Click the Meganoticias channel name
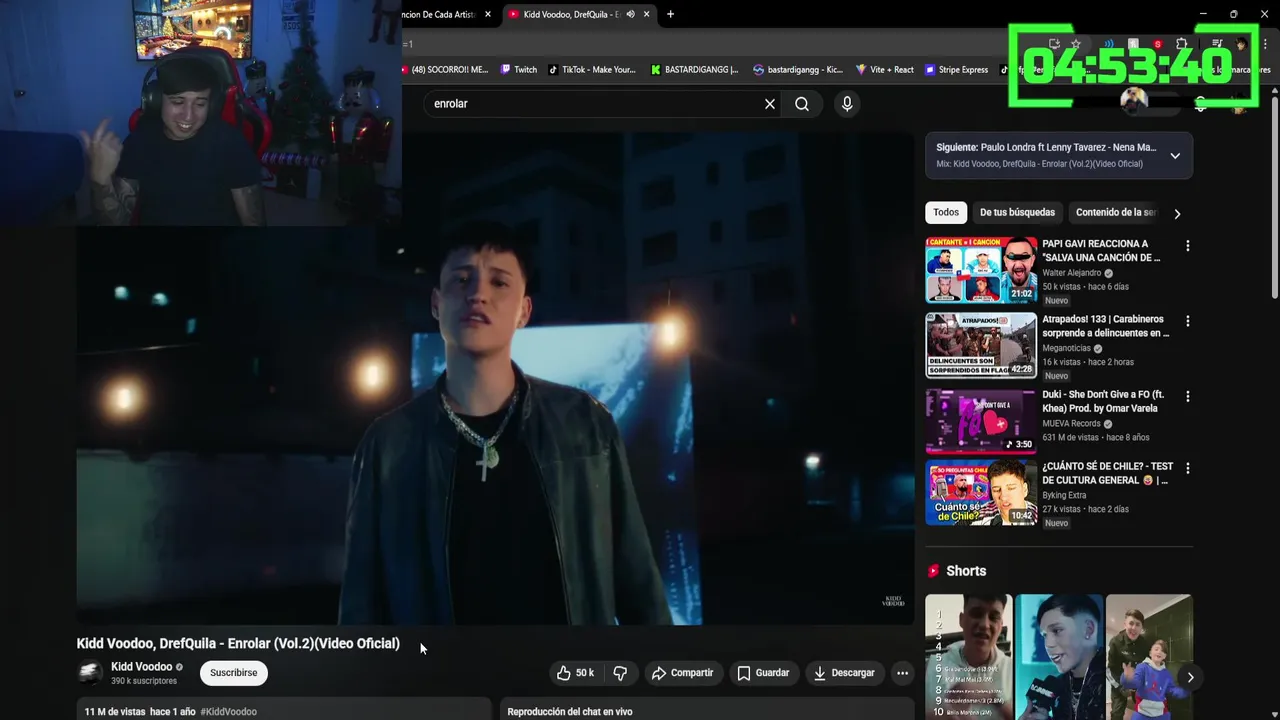1280x720 pixels. (1066, 348)
